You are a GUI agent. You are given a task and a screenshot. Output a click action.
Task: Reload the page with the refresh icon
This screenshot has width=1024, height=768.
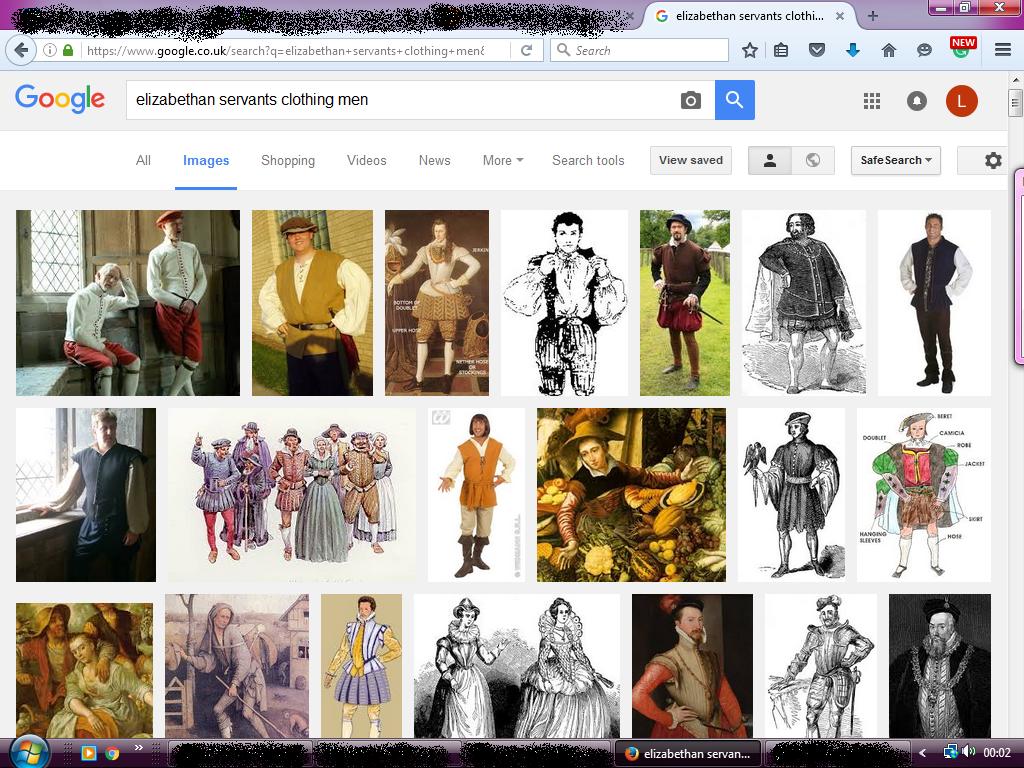[x=526, y=50]
